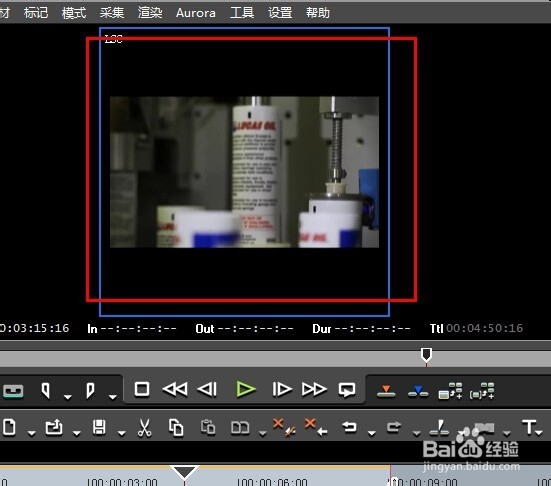This screenshot has width=551, height=486.
Task: Click the Replace clip icon
Action: [240, 428]
